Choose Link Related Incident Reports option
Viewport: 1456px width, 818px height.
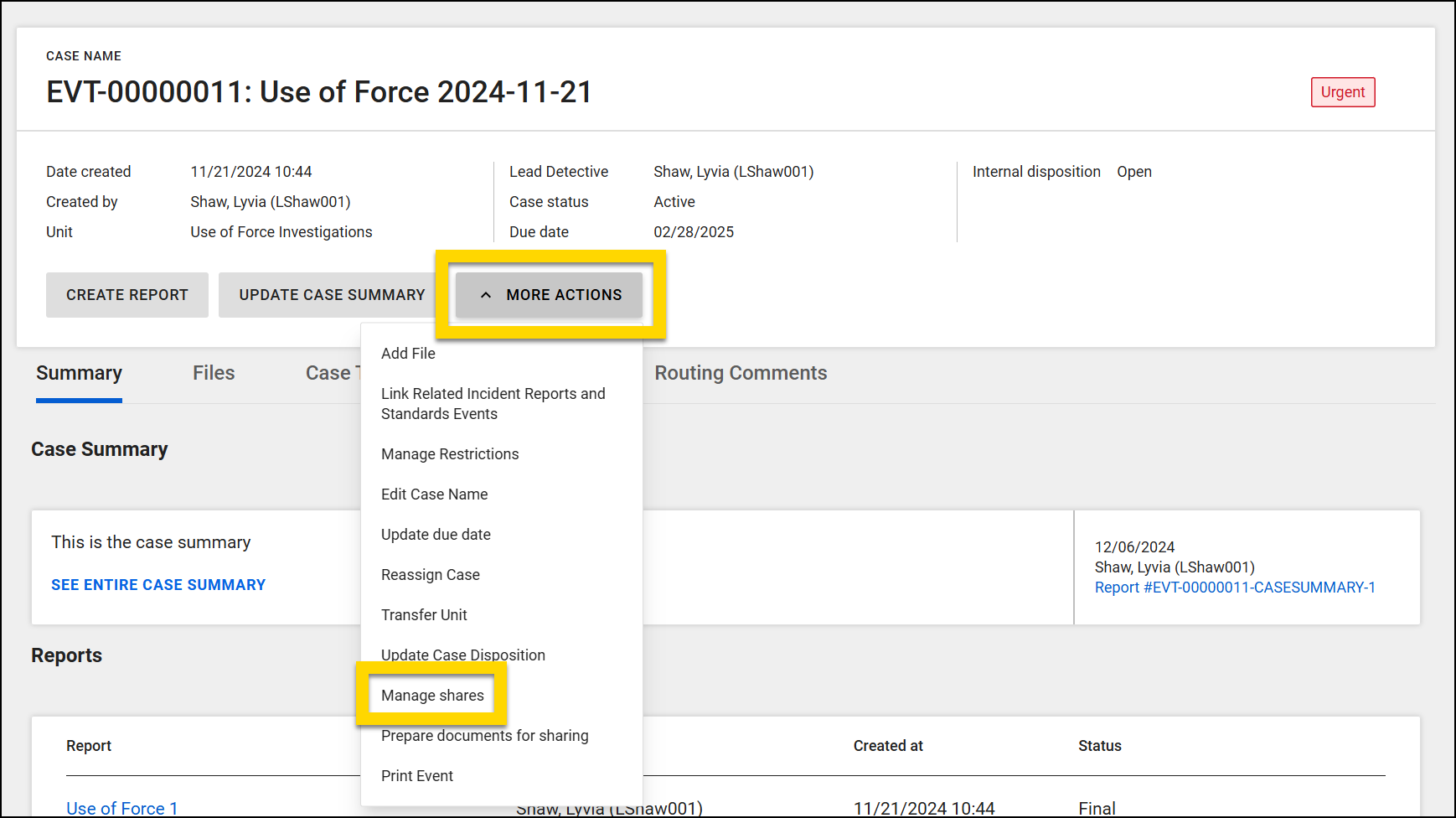(x=493, y=404)
